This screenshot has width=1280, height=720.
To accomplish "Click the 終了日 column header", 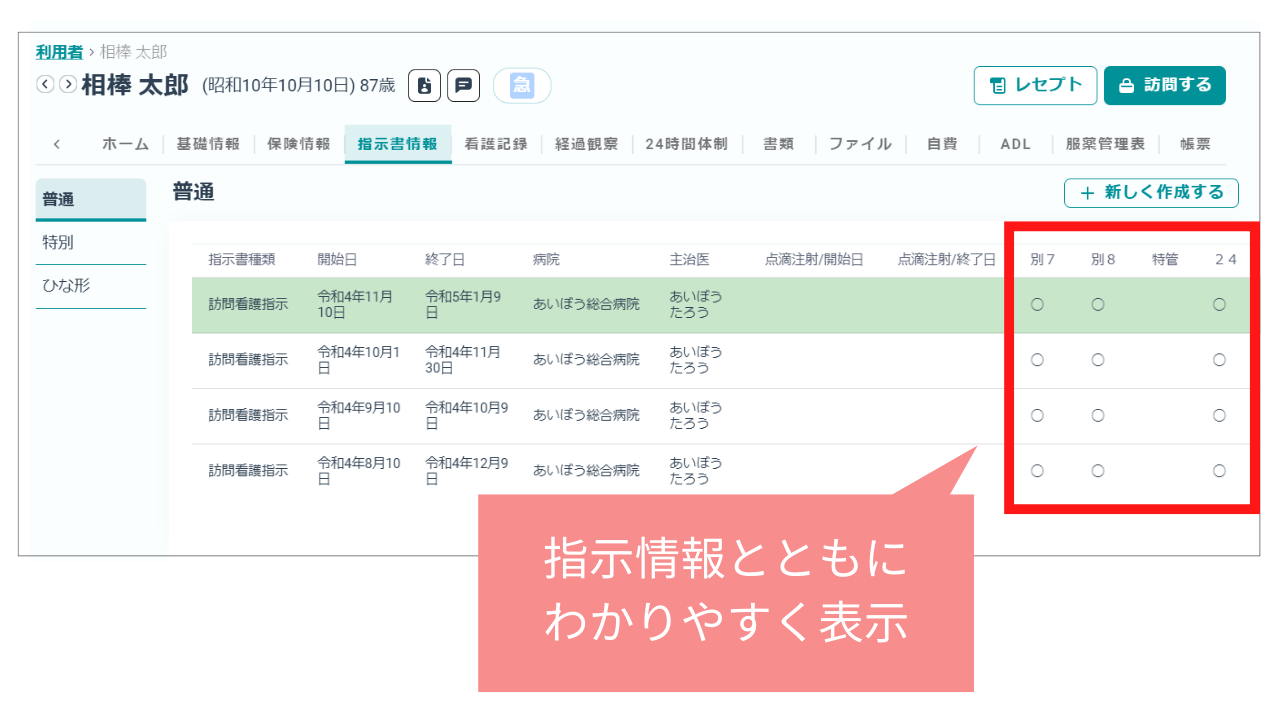I will click(x=445, y=260).
